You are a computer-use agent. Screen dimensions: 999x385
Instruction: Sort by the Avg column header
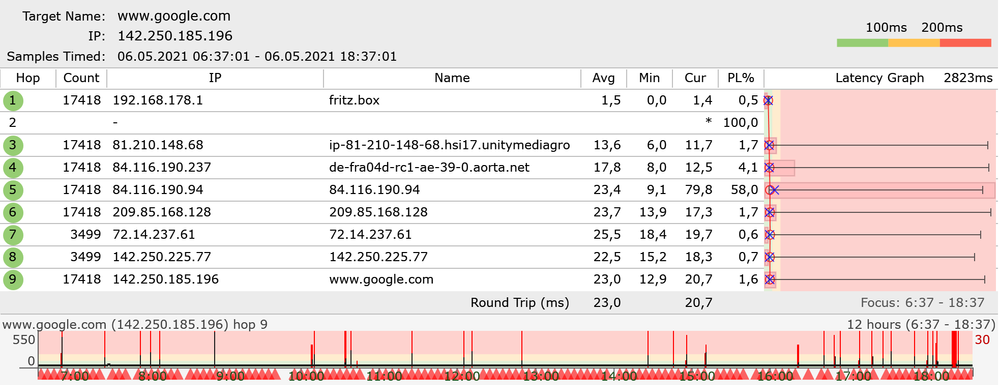603,78
